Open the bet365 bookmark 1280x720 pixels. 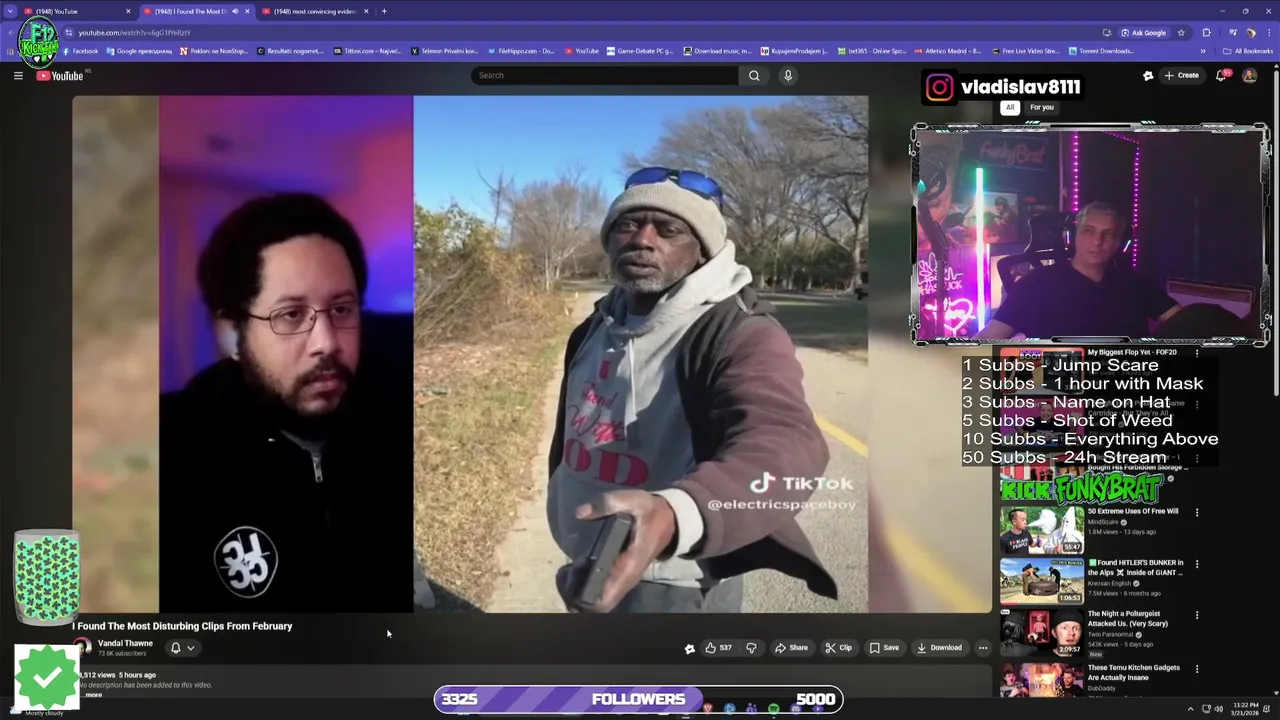click(x=871, y=51)
